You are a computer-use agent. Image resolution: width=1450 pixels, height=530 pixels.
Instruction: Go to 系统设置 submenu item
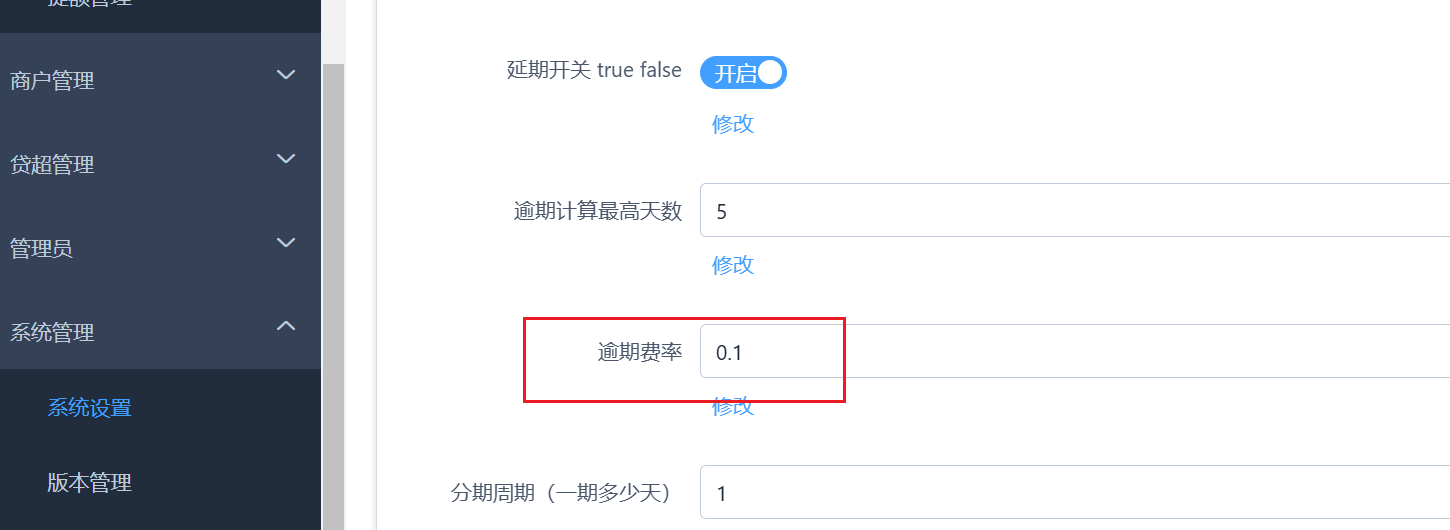89,408
